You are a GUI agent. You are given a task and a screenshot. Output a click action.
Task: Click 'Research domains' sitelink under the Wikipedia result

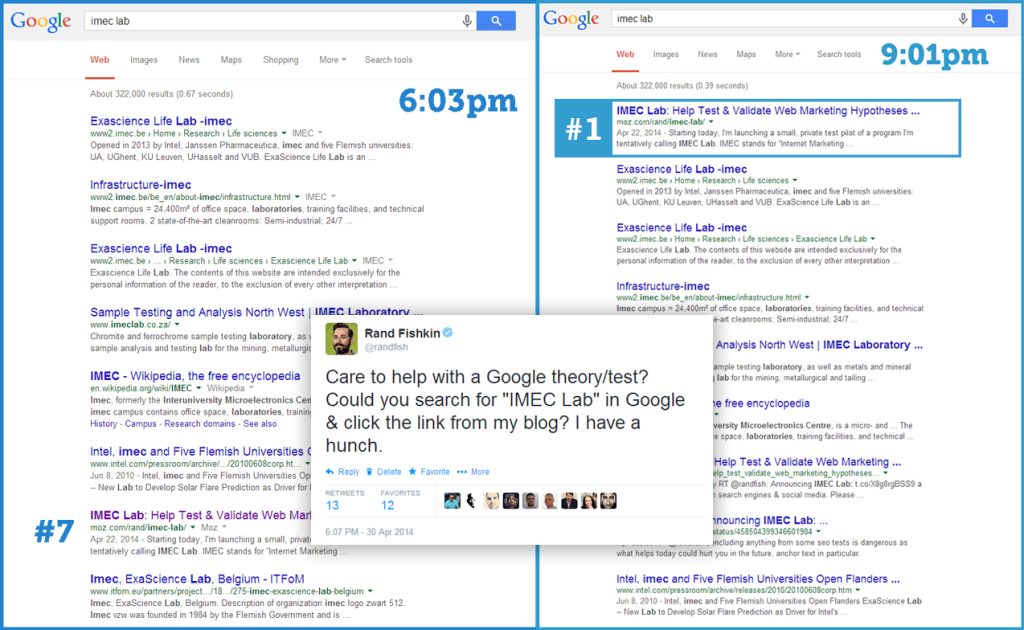[x=200, y=424]
